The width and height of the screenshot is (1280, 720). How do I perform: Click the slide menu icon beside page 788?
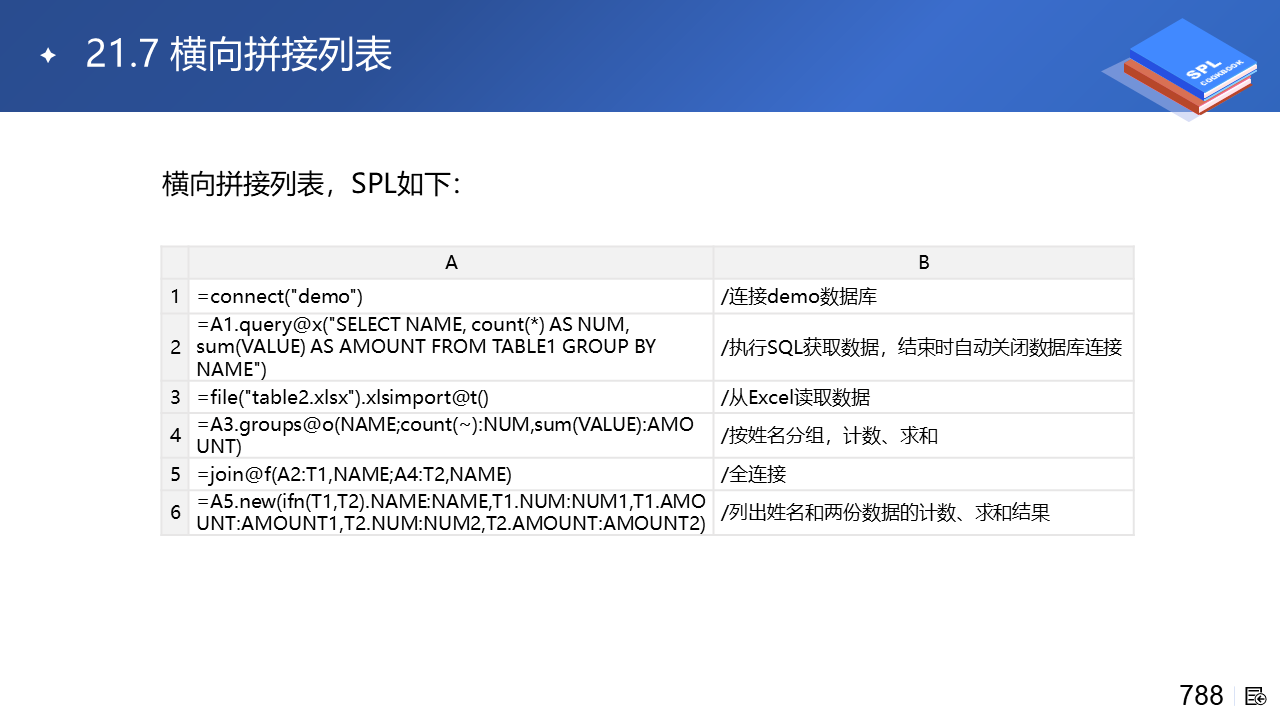coord(1256,696)
